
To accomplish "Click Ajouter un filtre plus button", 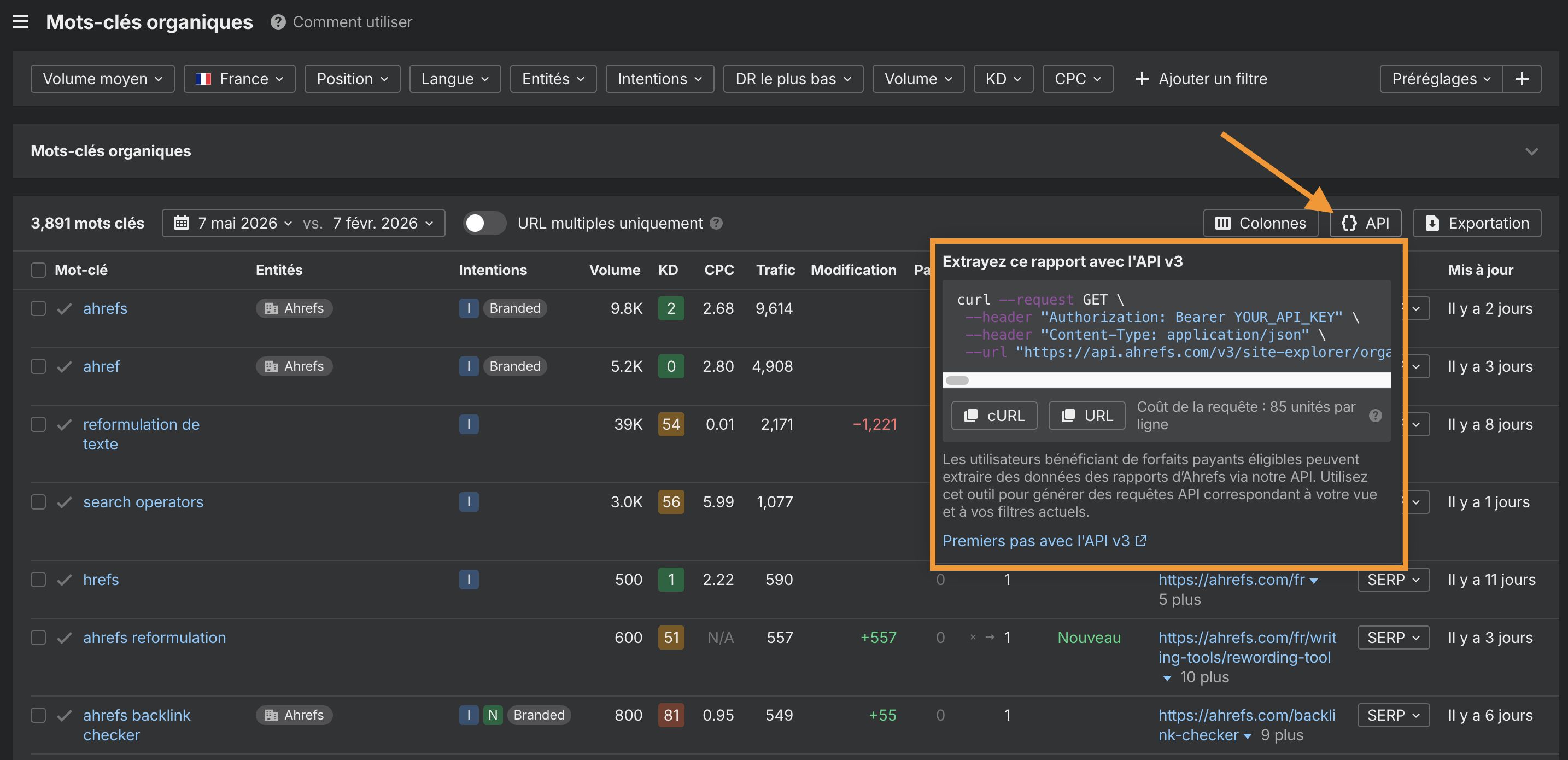I will (x=1201, y=79).
